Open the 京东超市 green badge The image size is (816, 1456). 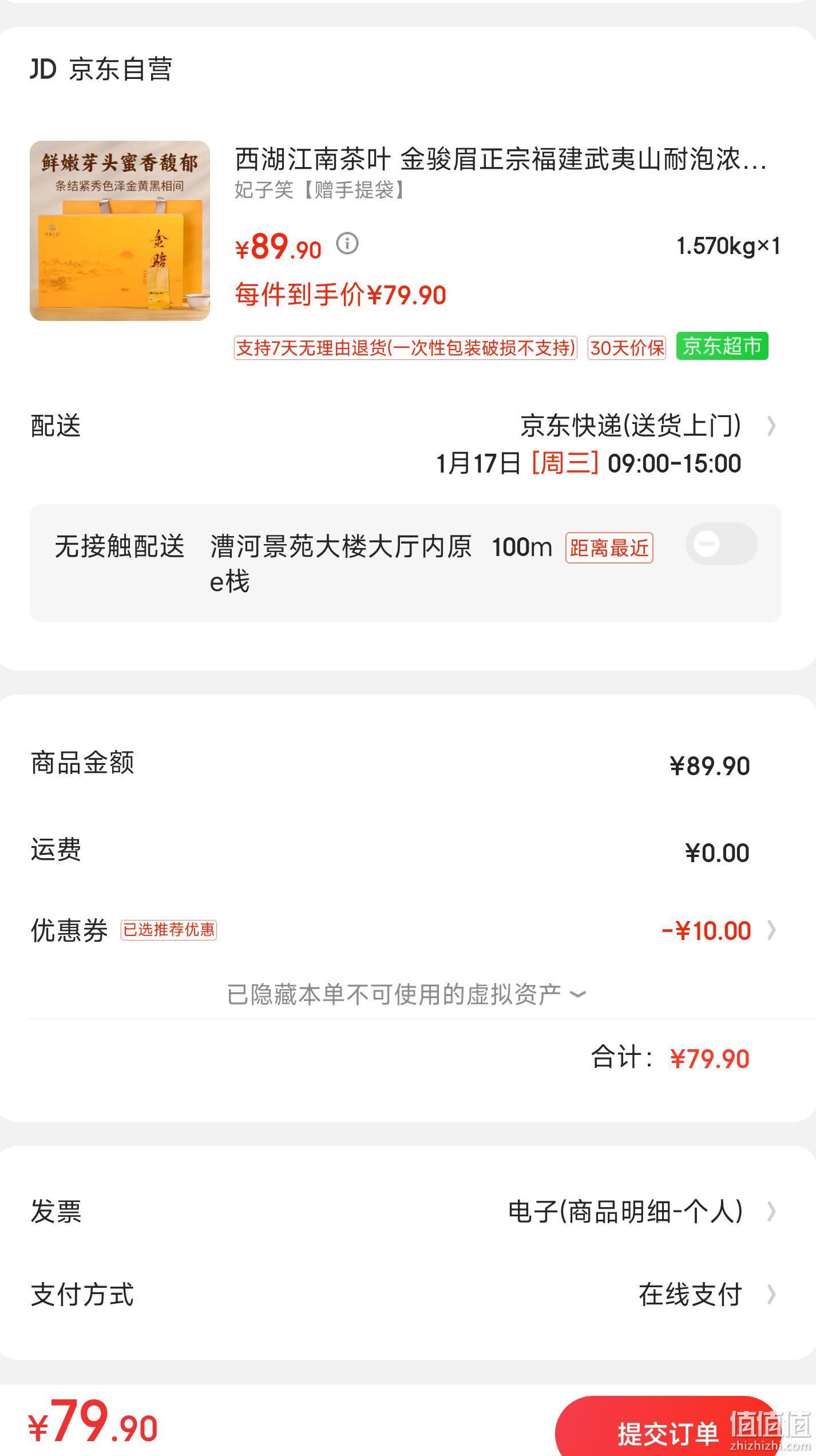[722, 346]
